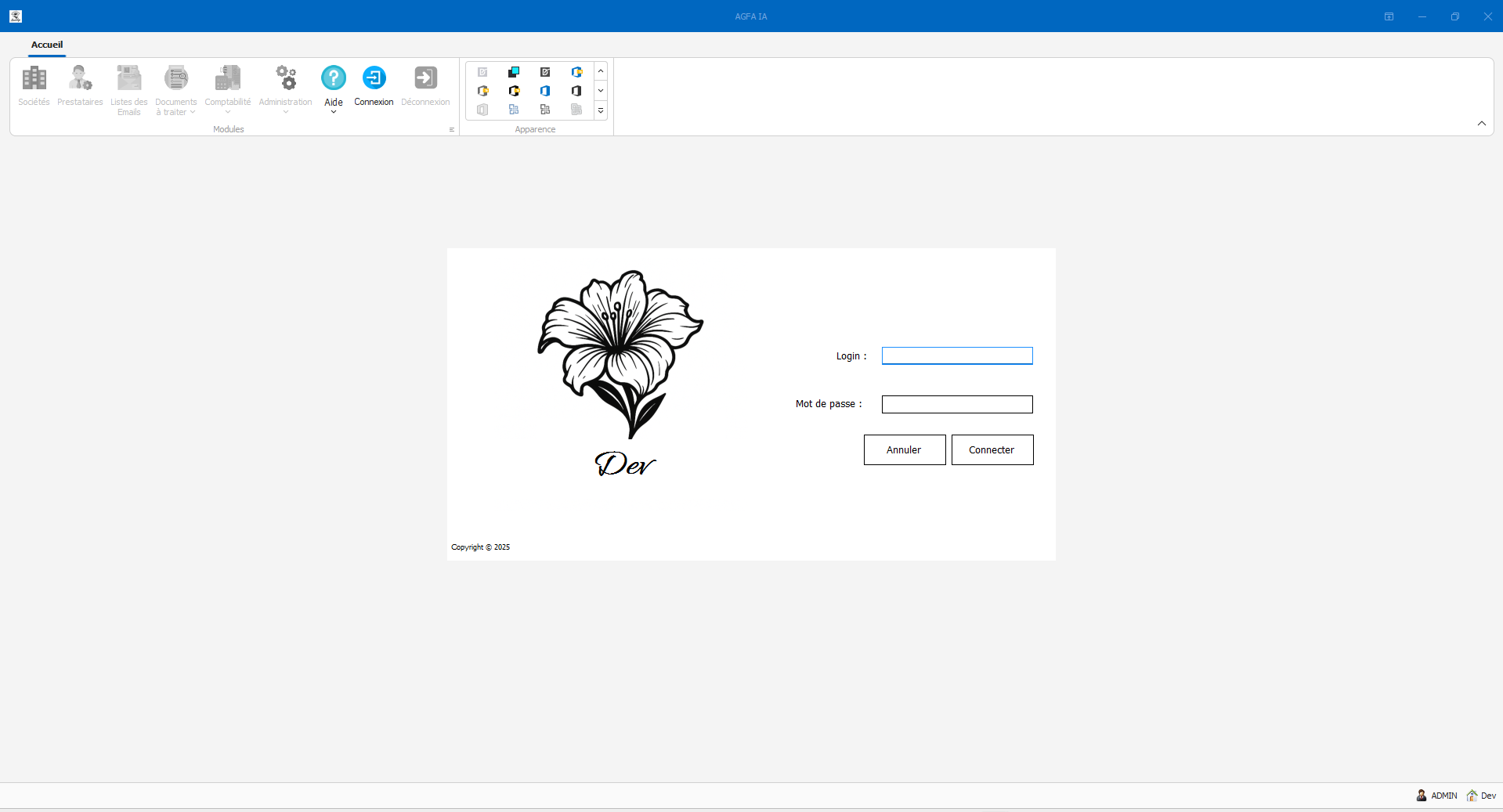The height and width of the screenshot is (812, 1503).
Task: Click the Comptabilité module icon
Action: pyautogui.click(x=227, y=78)
